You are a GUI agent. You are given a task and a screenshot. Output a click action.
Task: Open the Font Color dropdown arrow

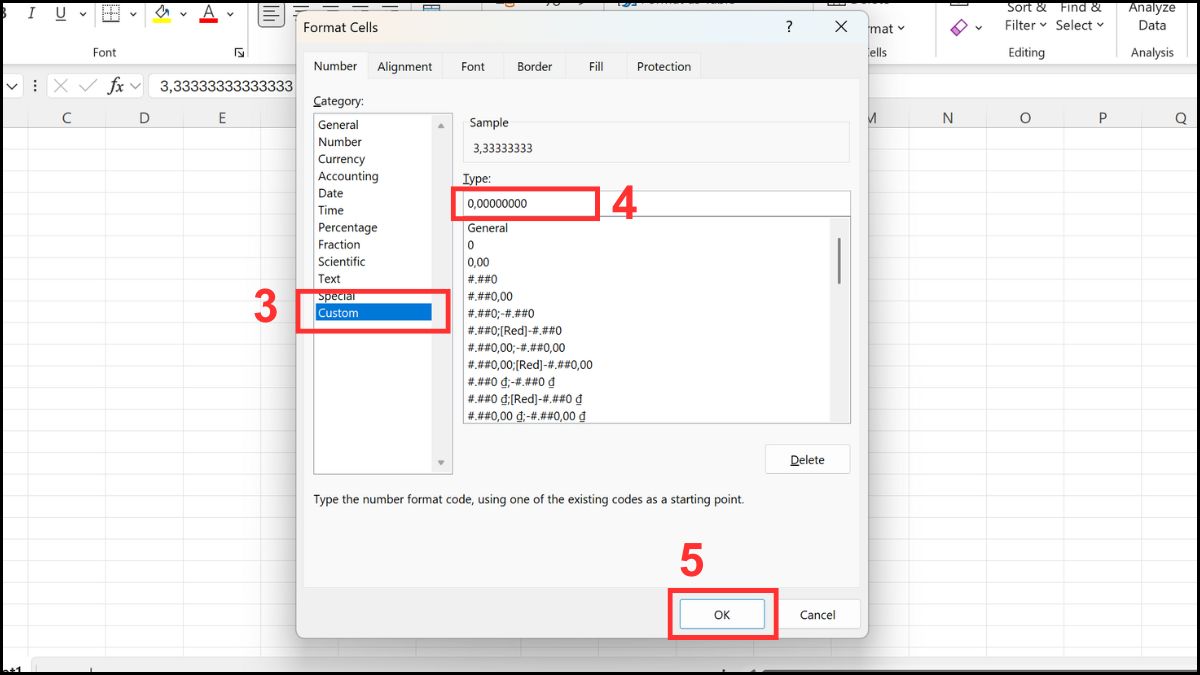coord(228,13)
